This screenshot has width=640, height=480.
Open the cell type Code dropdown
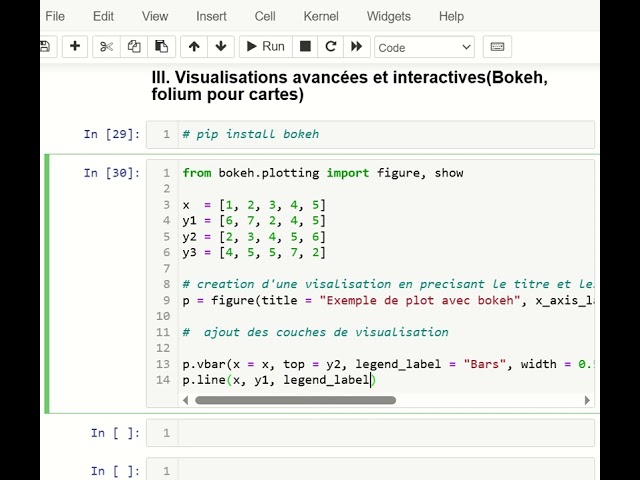click(x=424, y=47)
